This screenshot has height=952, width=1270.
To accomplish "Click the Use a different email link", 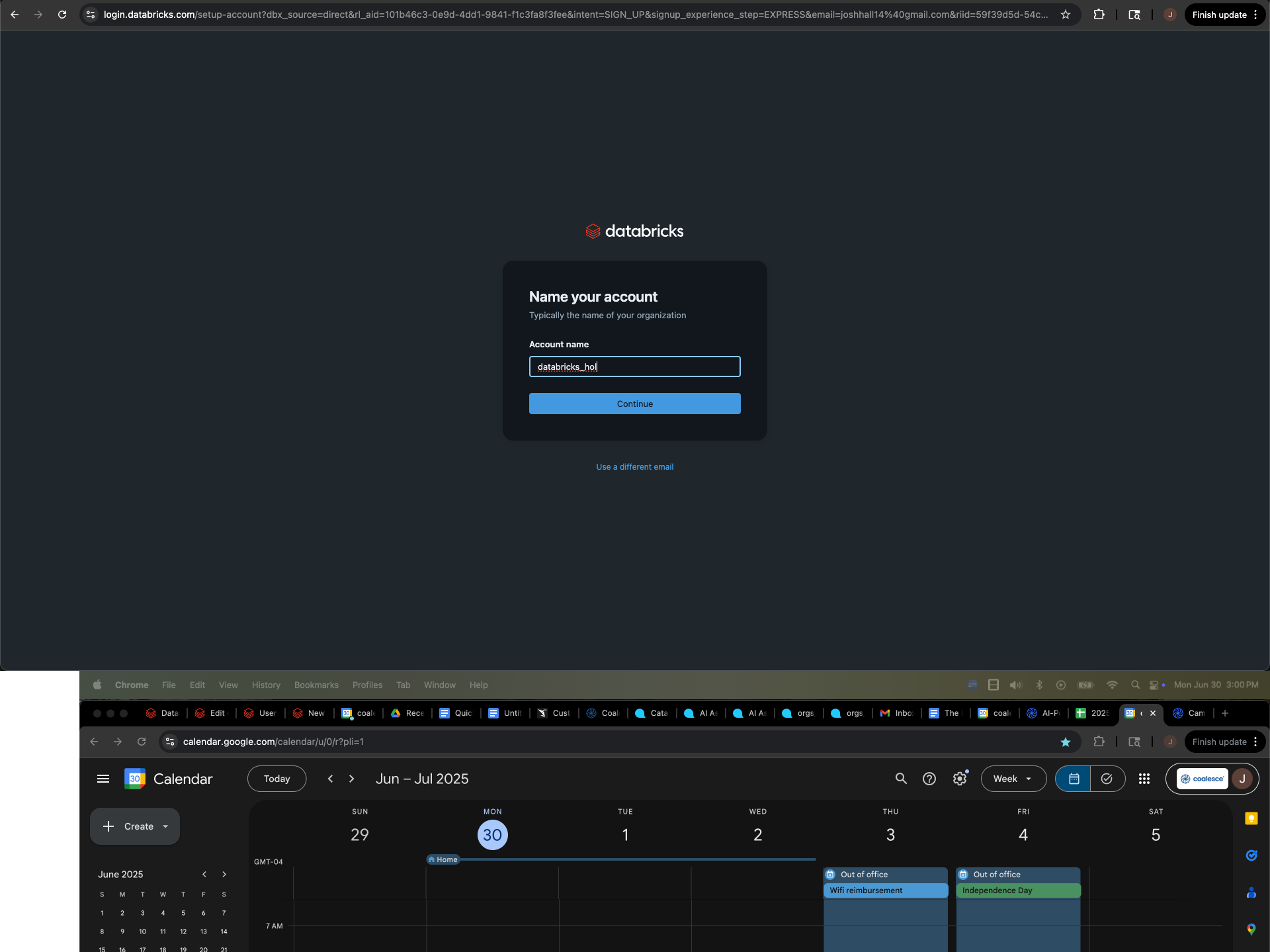I will [635, 466].
